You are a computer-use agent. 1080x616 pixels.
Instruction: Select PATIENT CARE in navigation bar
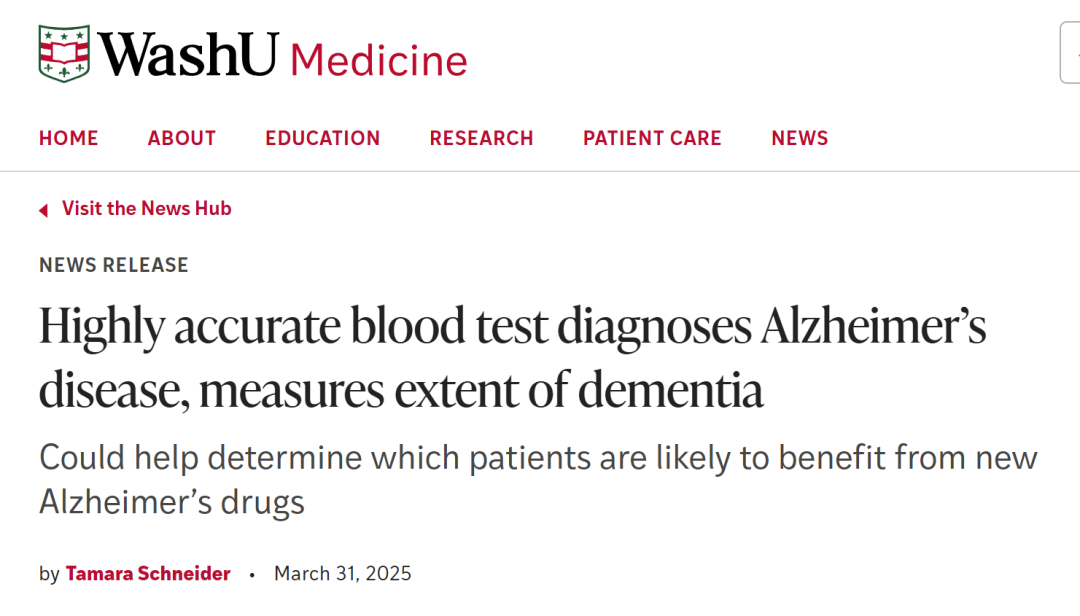point(652,138)
